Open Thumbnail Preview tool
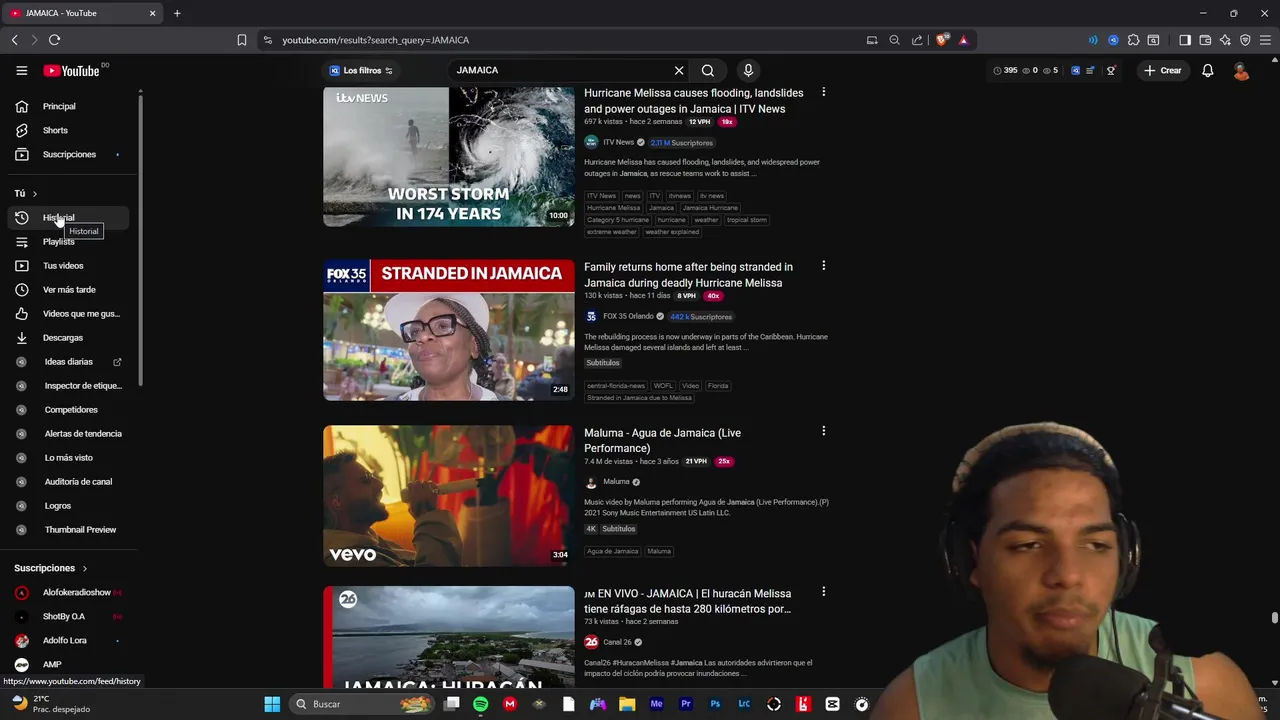This screenshot has width=1280, height=720. [x=70, y=529]
